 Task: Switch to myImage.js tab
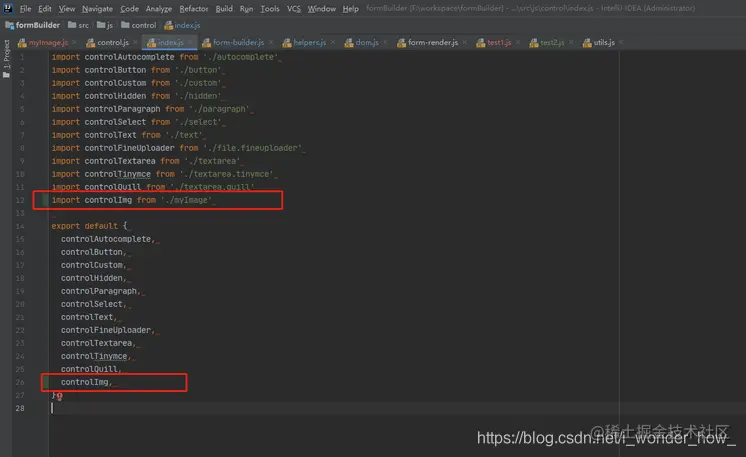point(48,43)
